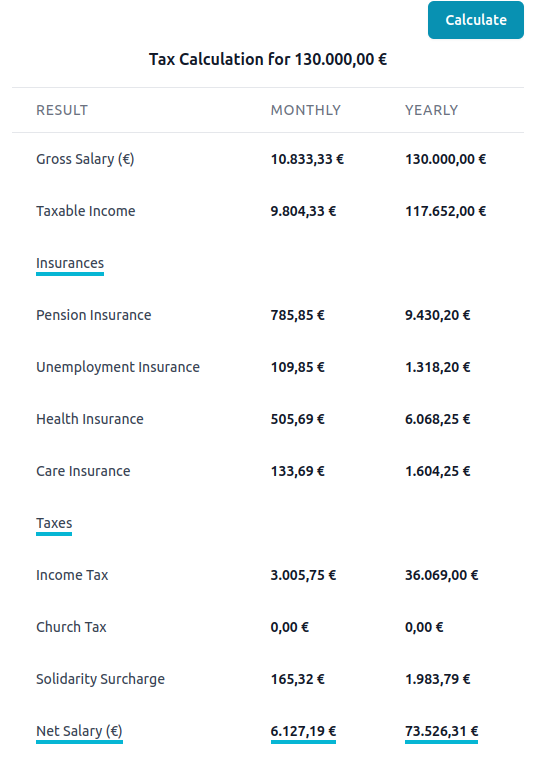Click the Gross Salary row label

[85, 159]
